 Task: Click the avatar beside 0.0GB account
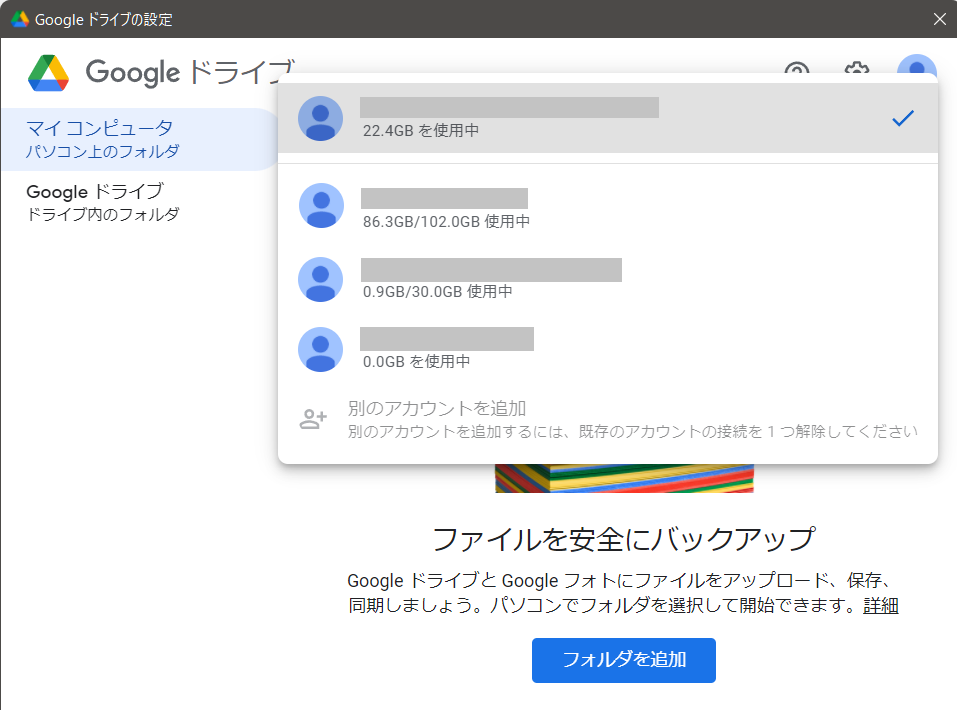click(320, 350)
